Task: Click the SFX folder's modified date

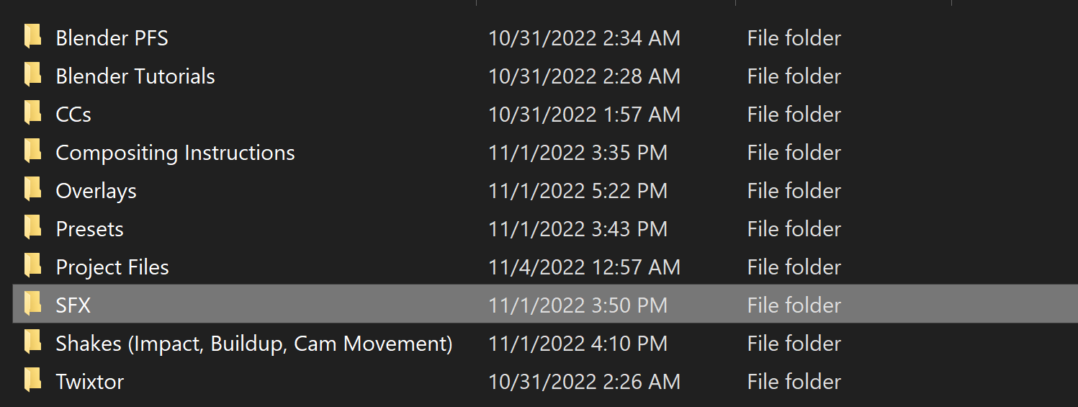Action: pos(577,305)
